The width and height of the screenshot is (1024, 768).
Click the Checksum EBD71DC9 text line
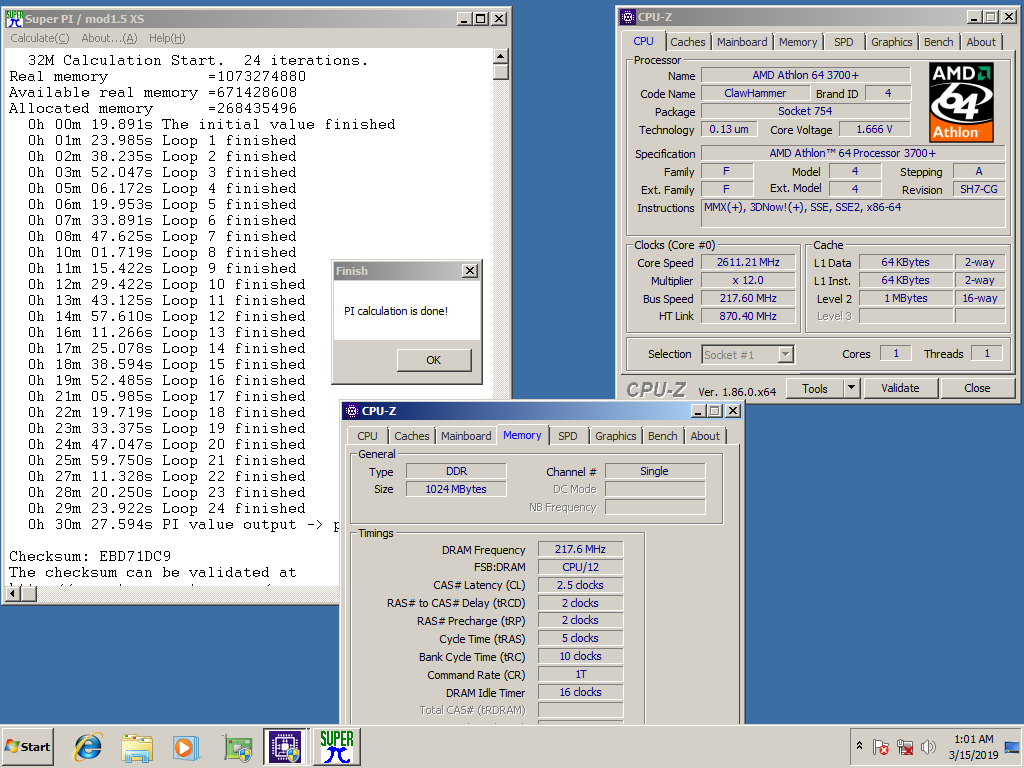coord(90,556)
